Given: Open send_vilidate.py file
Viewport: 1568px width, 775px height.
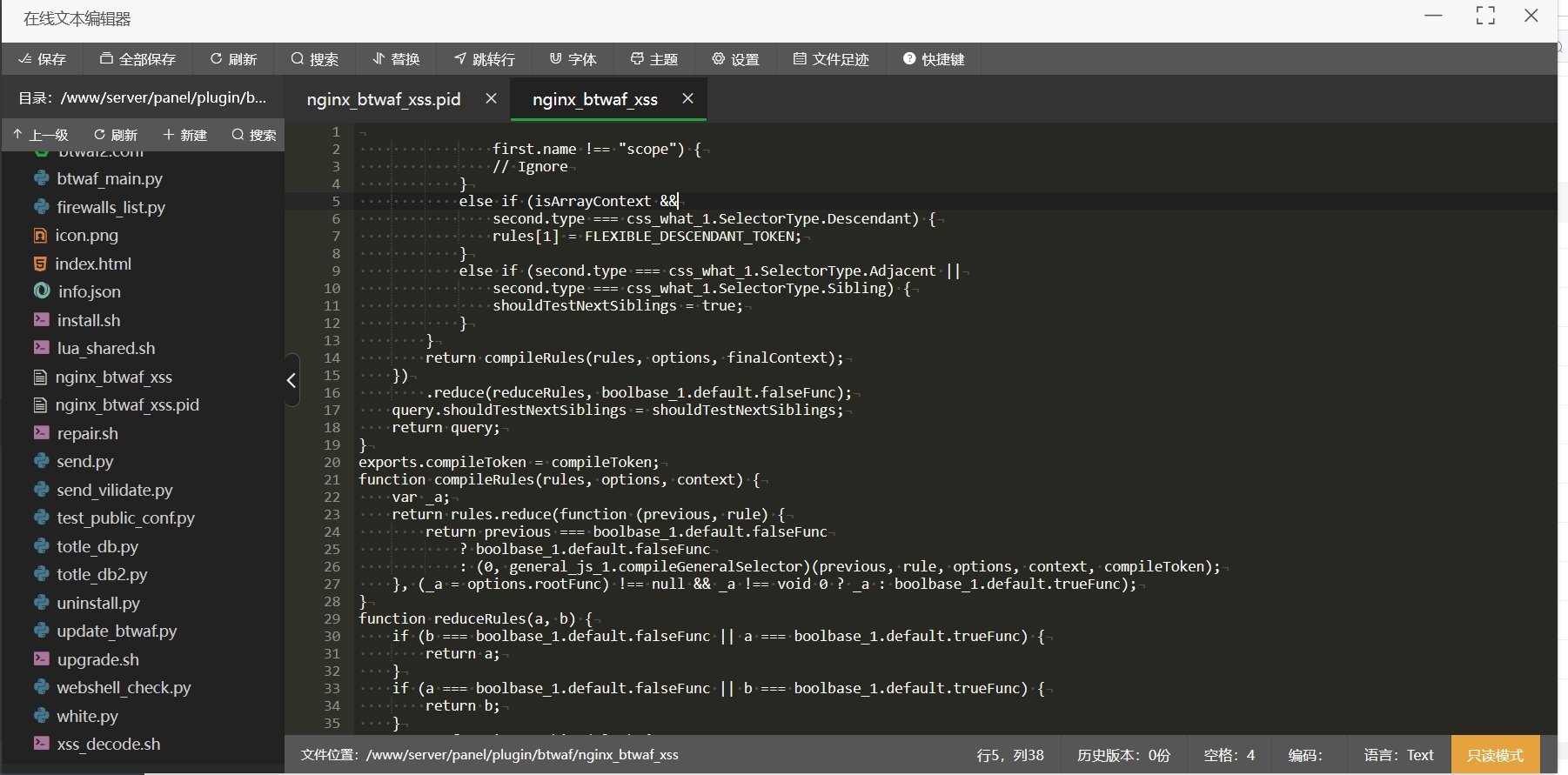Looking at the screenshot, I should (x=114, y=490).
